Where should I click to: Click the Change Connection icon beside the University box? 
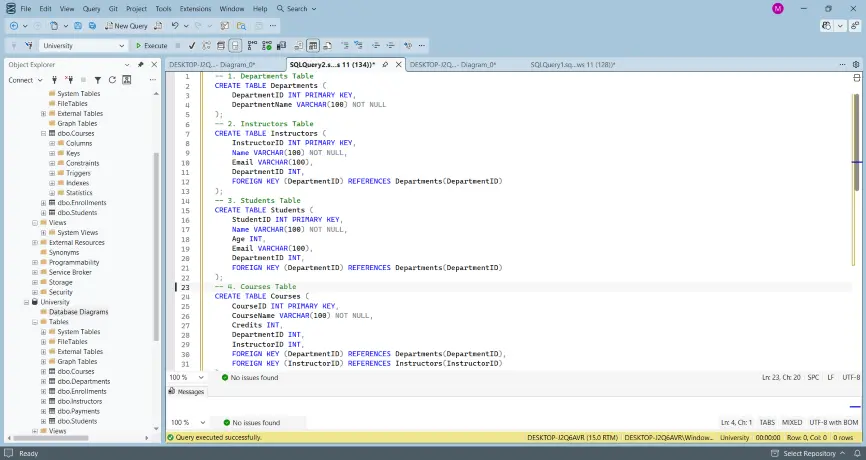[29, 46]
